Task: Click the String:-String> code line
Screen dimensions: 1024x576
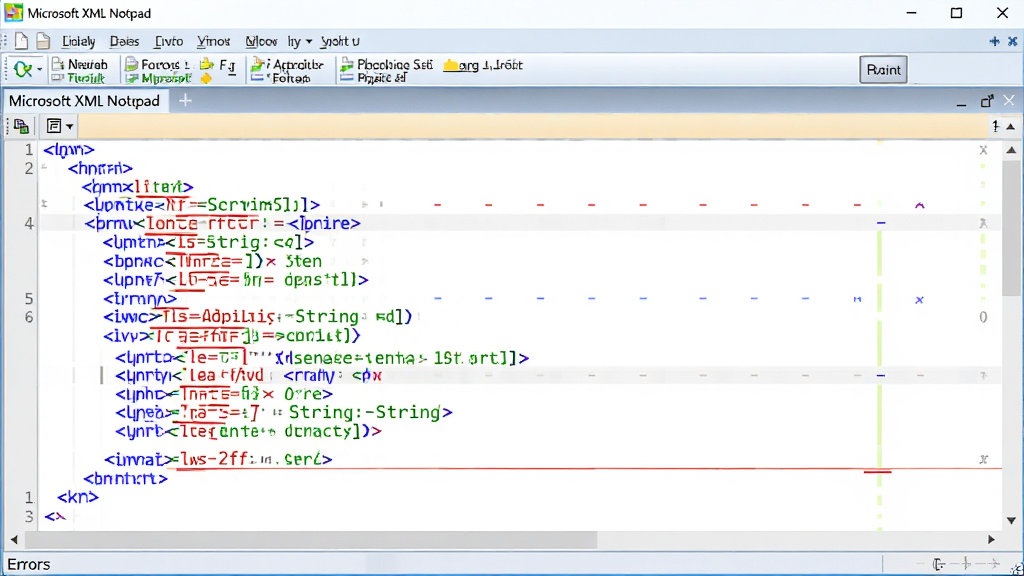Action: 283,413
